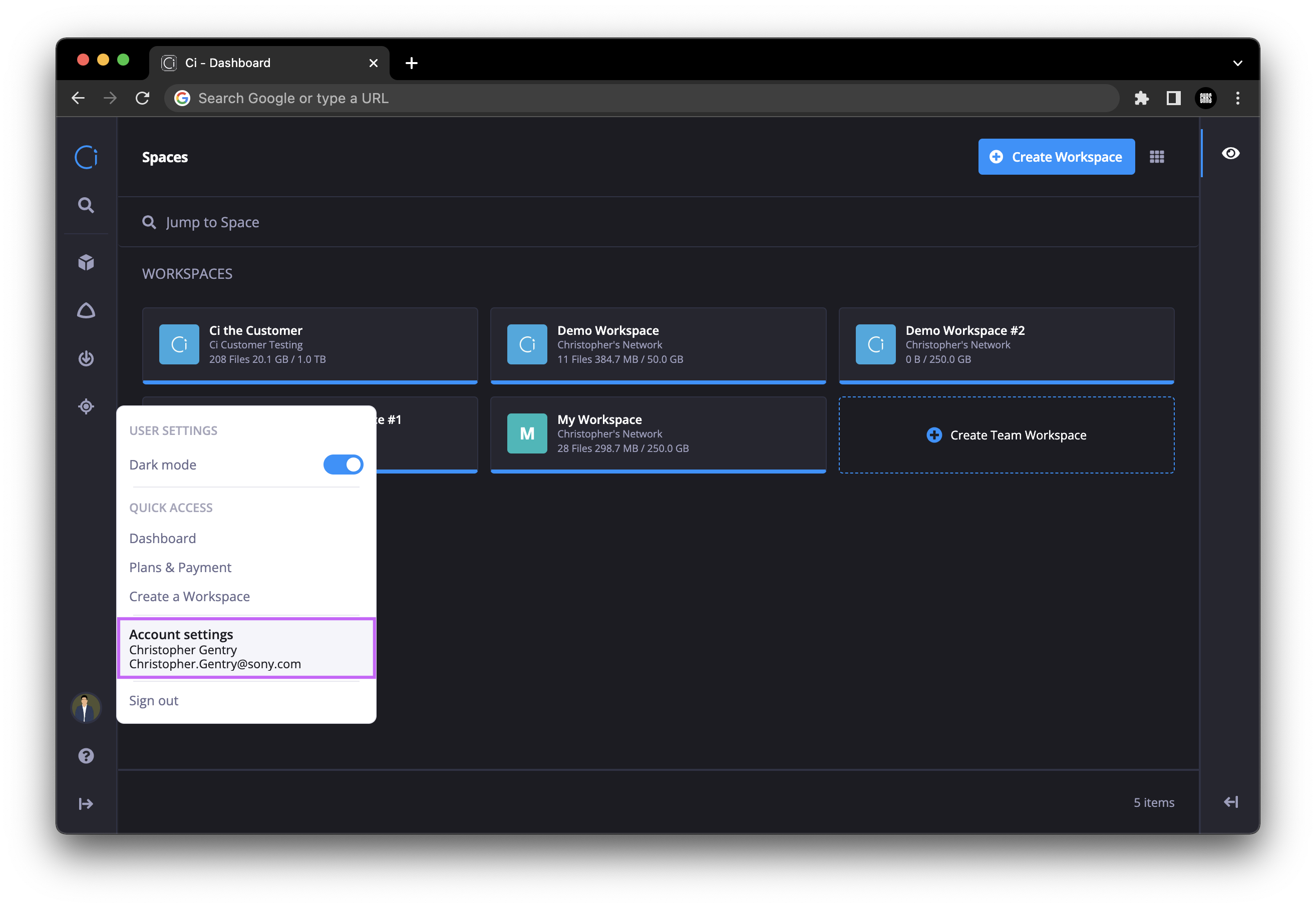Click the crosshair target sidebar icon

[x=86, y=406]
